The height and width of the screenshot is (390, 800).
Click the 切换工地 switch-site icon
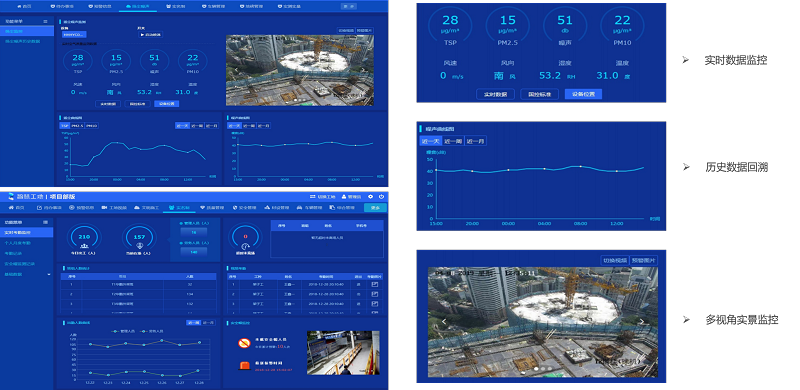tap(313, 197)
